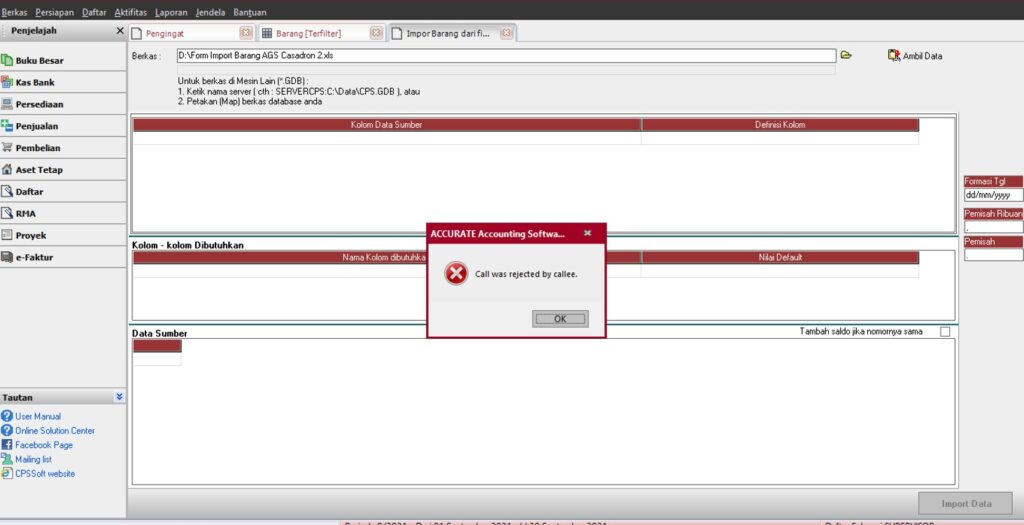Open Buku Besar in explorer sidebar
This screenshot has width=1024, height=525.
(x=63, y=61)
